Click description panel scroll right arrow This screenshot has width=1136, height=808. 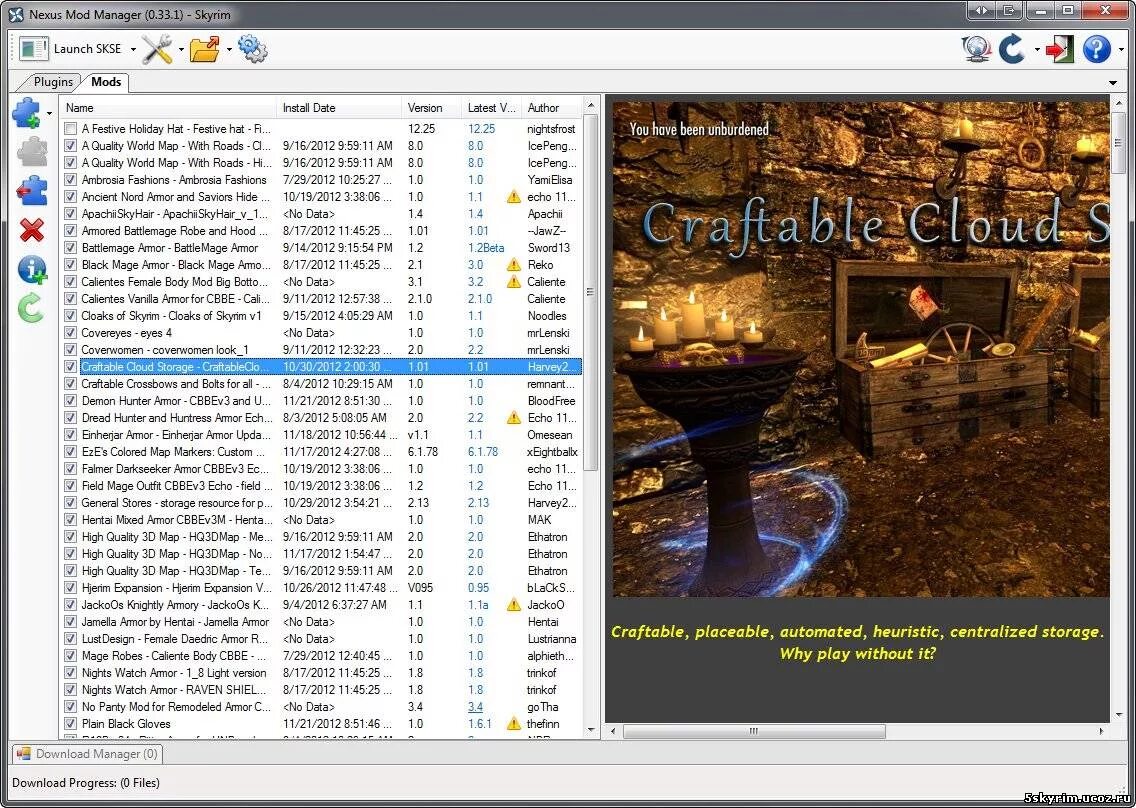[1103, 731]
